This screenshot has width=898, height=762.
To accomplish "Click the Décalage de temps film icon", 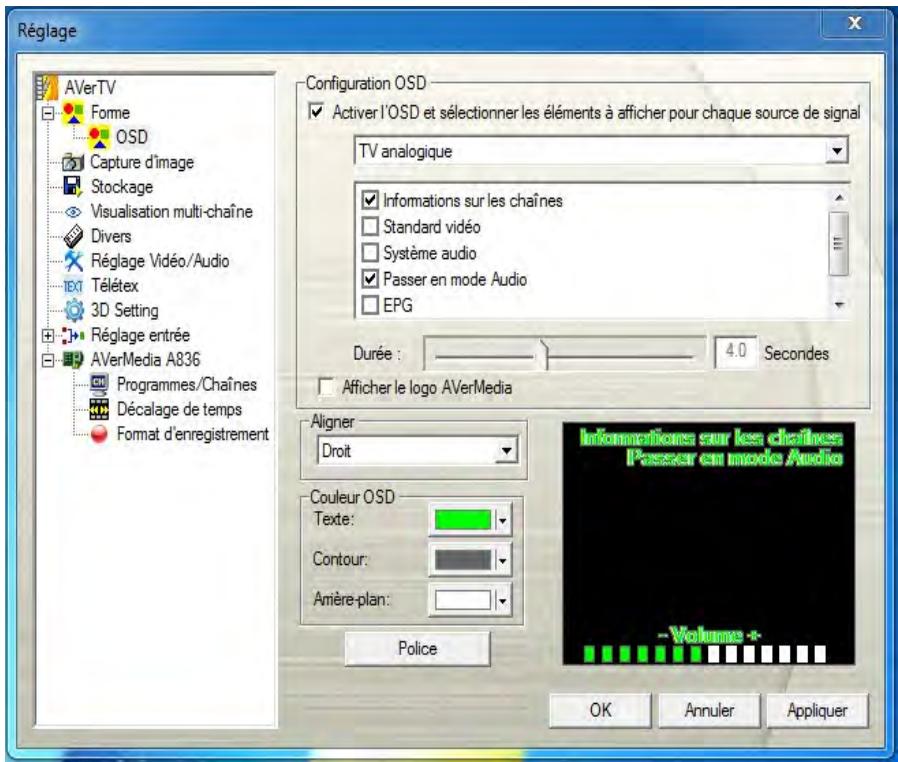I will tap(99, 409).
